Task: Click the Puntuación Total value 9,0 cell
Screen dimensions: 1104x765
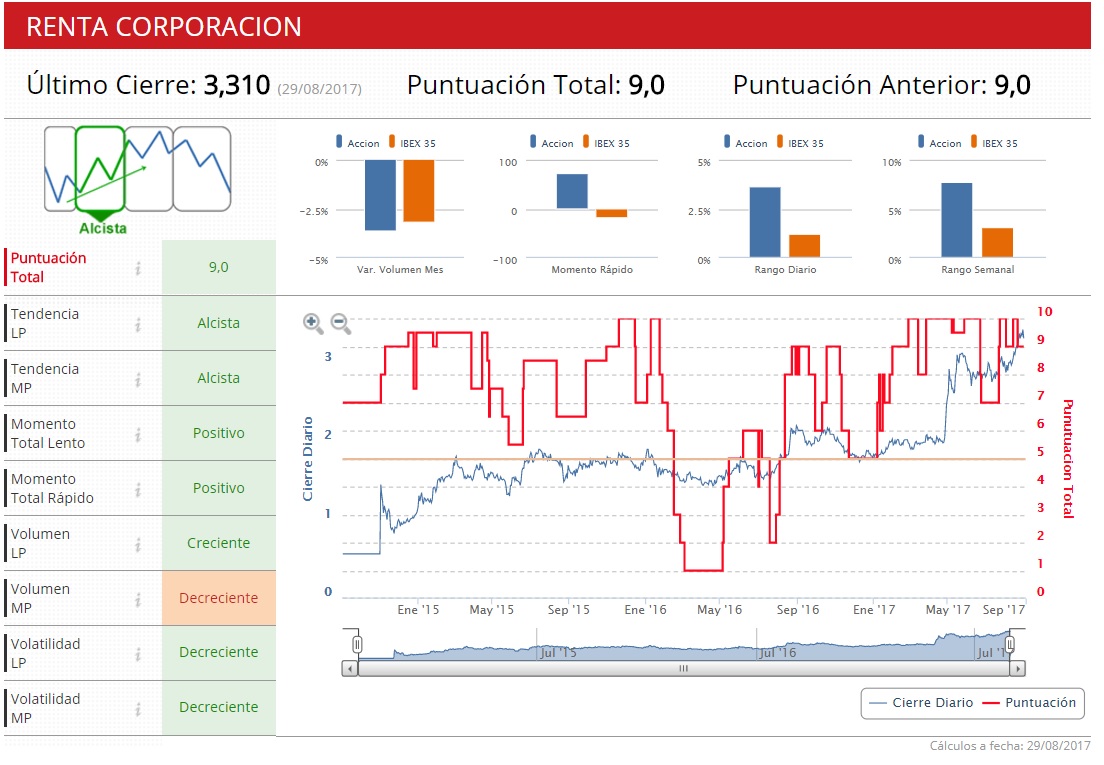Action: [x=219, y=267]
